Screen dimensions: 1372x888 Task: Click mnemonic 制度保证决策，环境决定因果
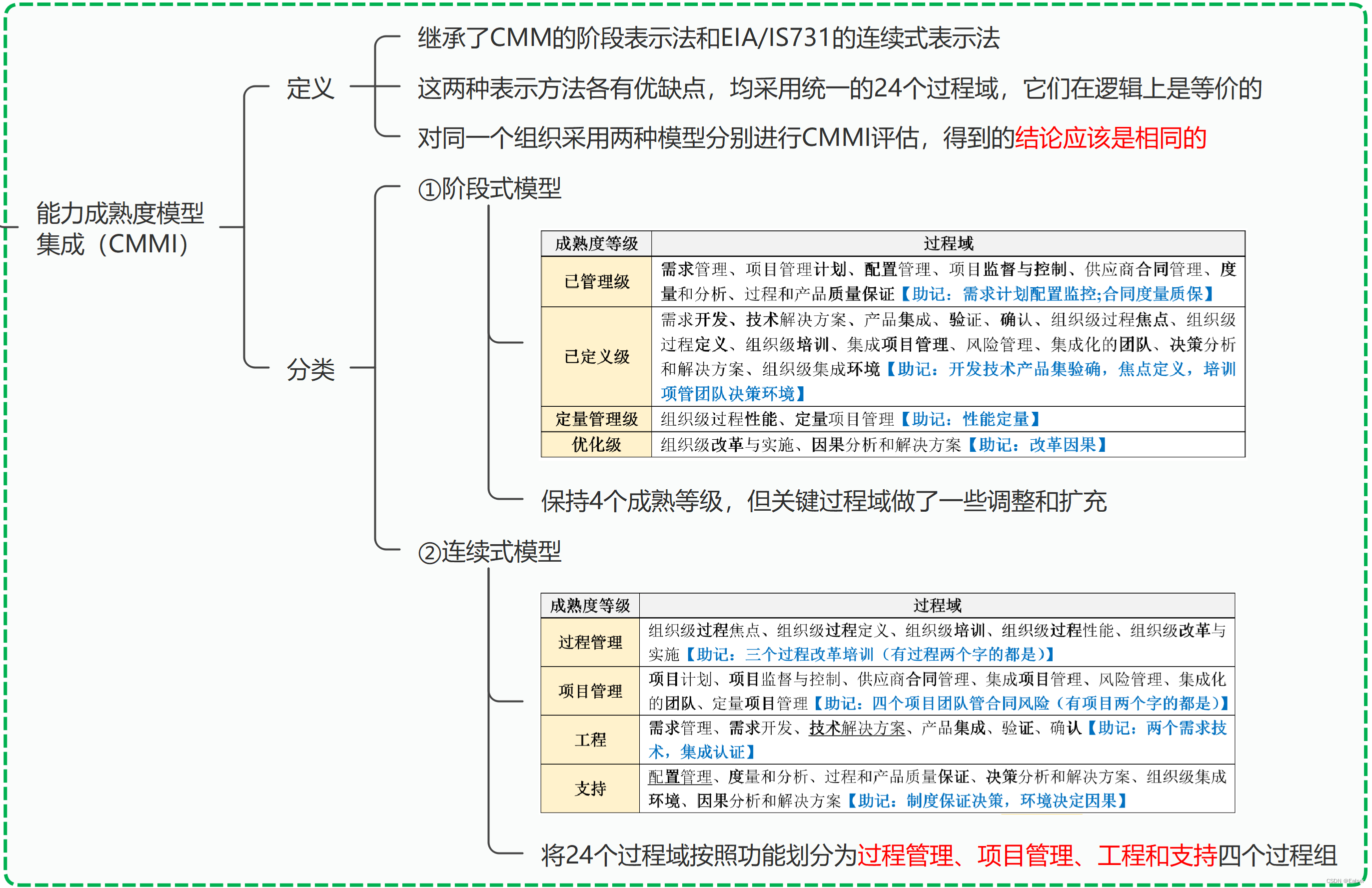coord(1012,801)
